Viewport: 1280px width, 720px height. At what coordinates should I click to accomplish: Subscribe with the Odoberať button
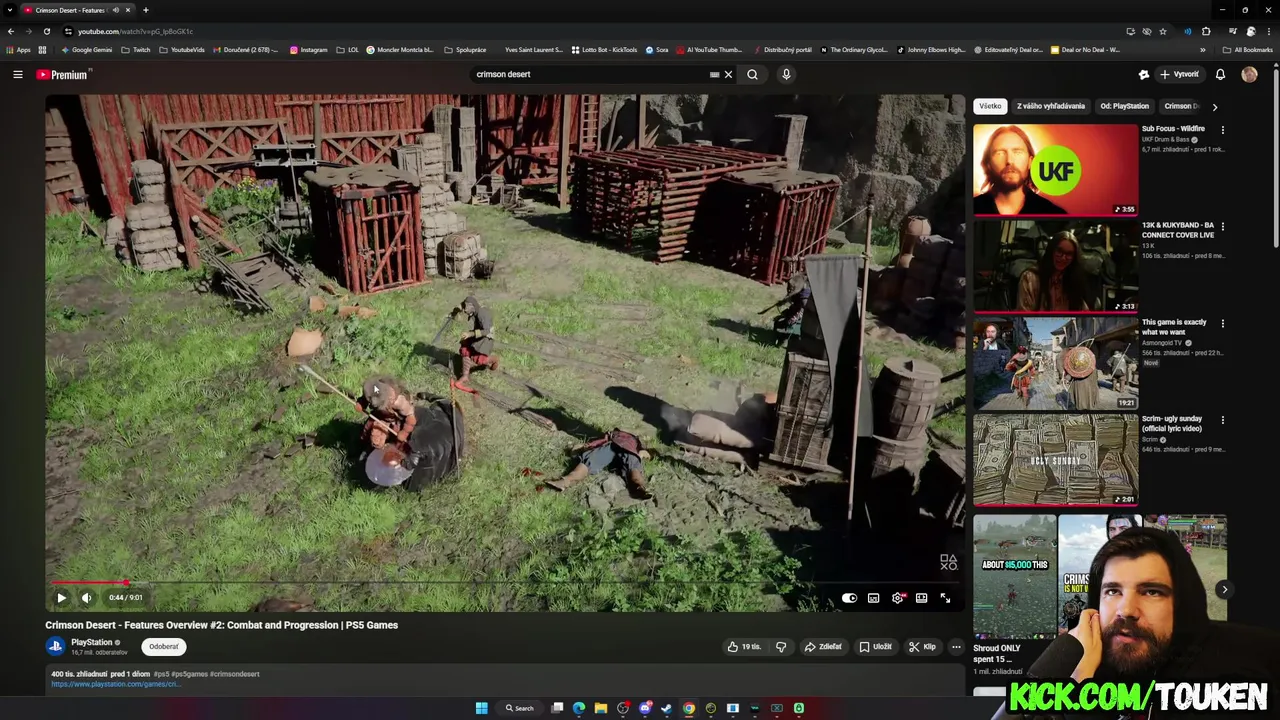pyautogui.click(x=164, y=646)
